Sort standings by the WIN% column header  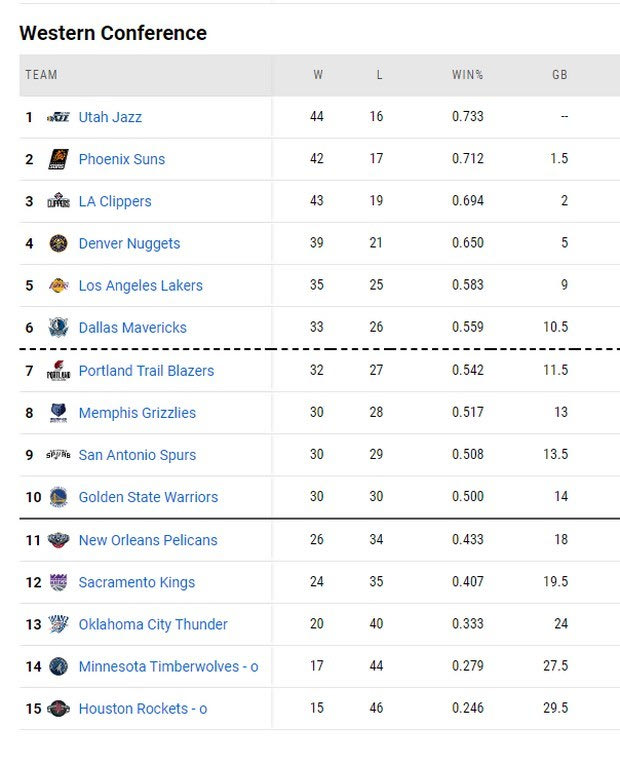pos(467,75)
